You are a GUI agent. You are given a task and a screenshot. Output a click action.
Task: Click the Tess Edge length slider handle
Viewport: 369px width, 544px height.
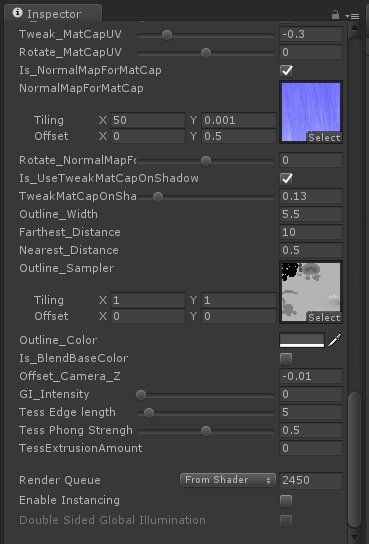pos(149,413)
